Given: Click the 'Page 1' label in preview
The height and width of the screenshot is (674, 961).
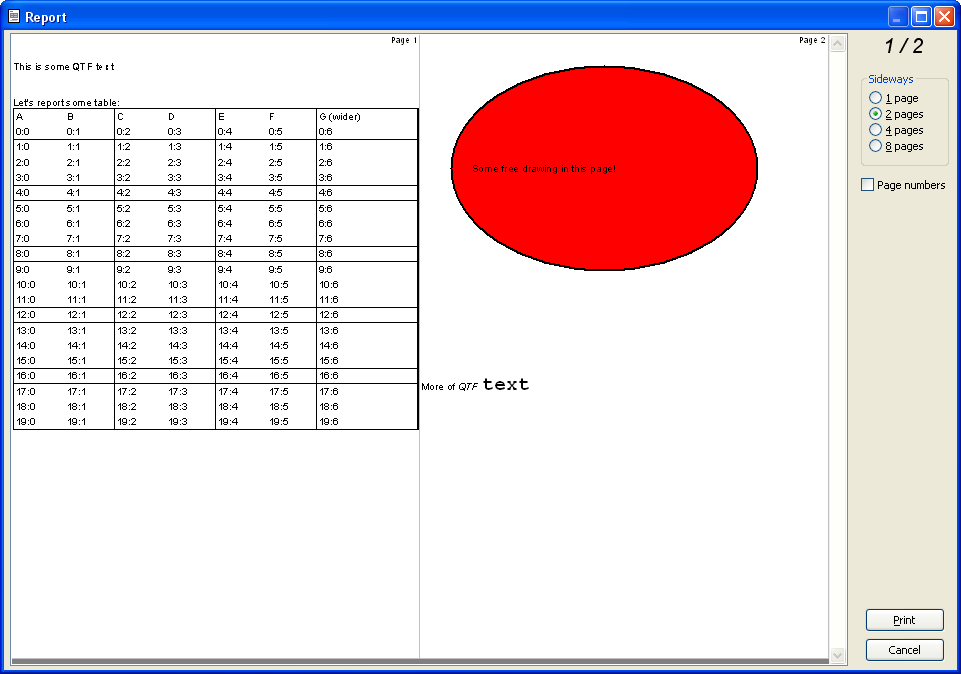Looking at the screenshot, I should click(404, 41).
